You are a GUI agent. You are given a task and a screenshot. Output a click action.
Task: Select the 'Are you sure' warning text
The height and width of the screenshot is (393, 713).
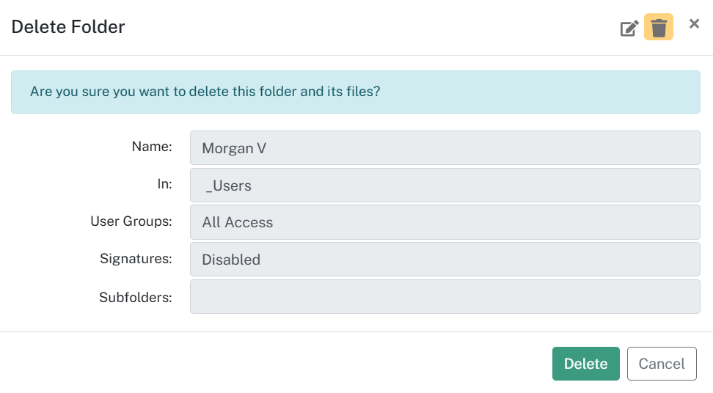(x=205, y=91)
